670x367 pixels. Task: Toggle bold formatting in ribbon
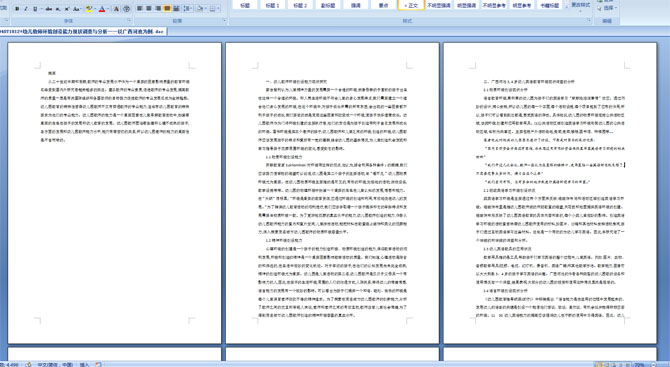click(17, 9)
